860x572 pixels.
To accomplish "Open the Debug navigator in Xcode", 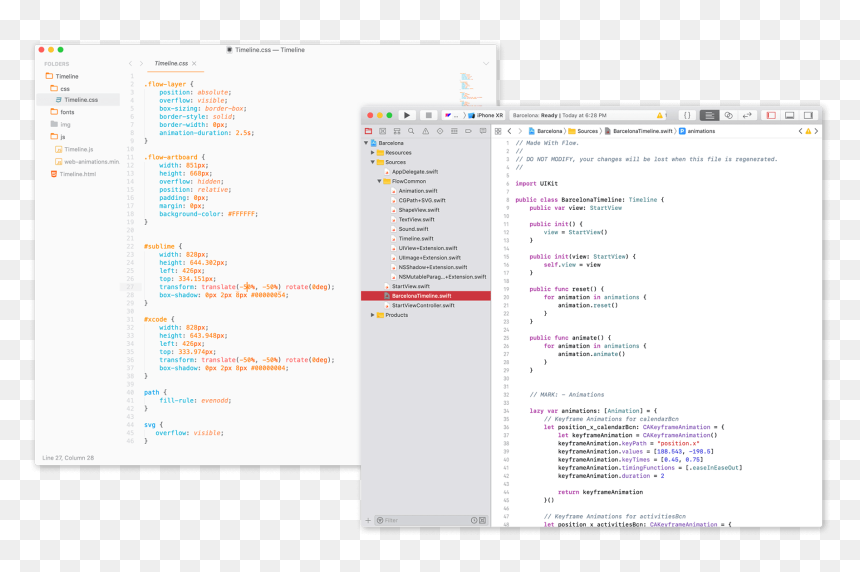I will point(454,131).
